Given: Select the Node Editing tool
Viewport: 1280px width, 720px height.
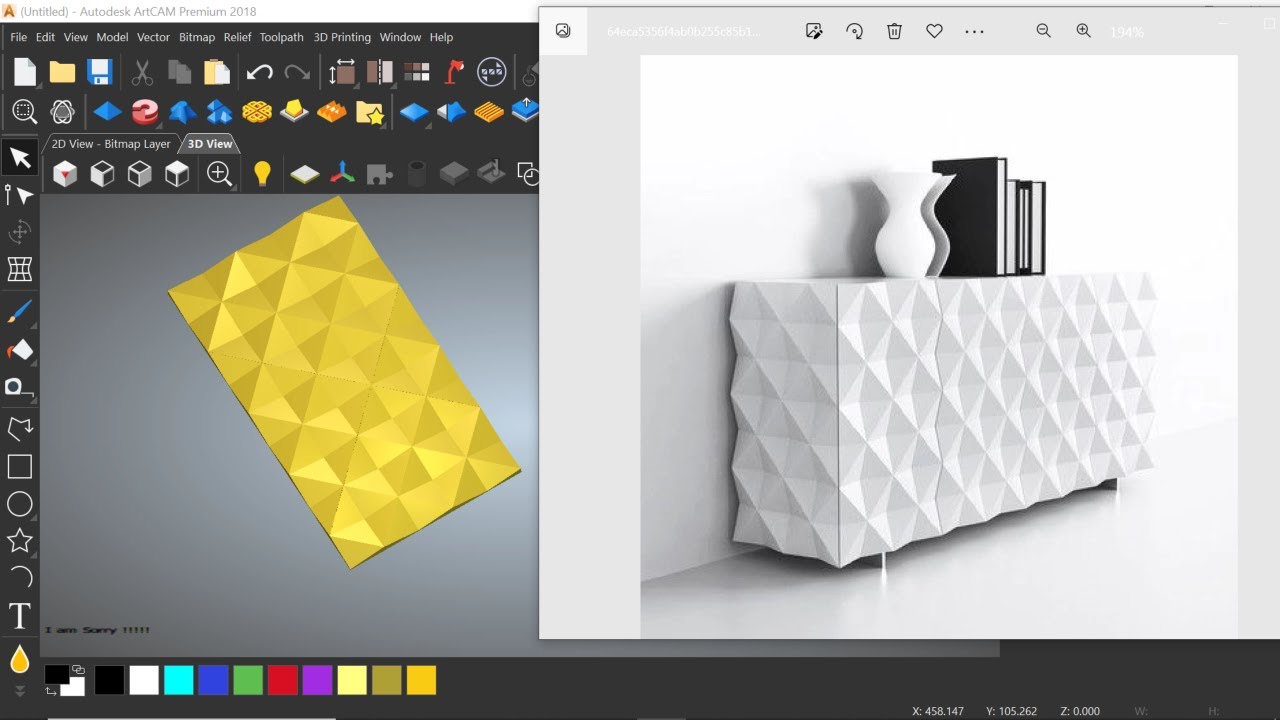Looking at the screenshot, I should 19,195.
